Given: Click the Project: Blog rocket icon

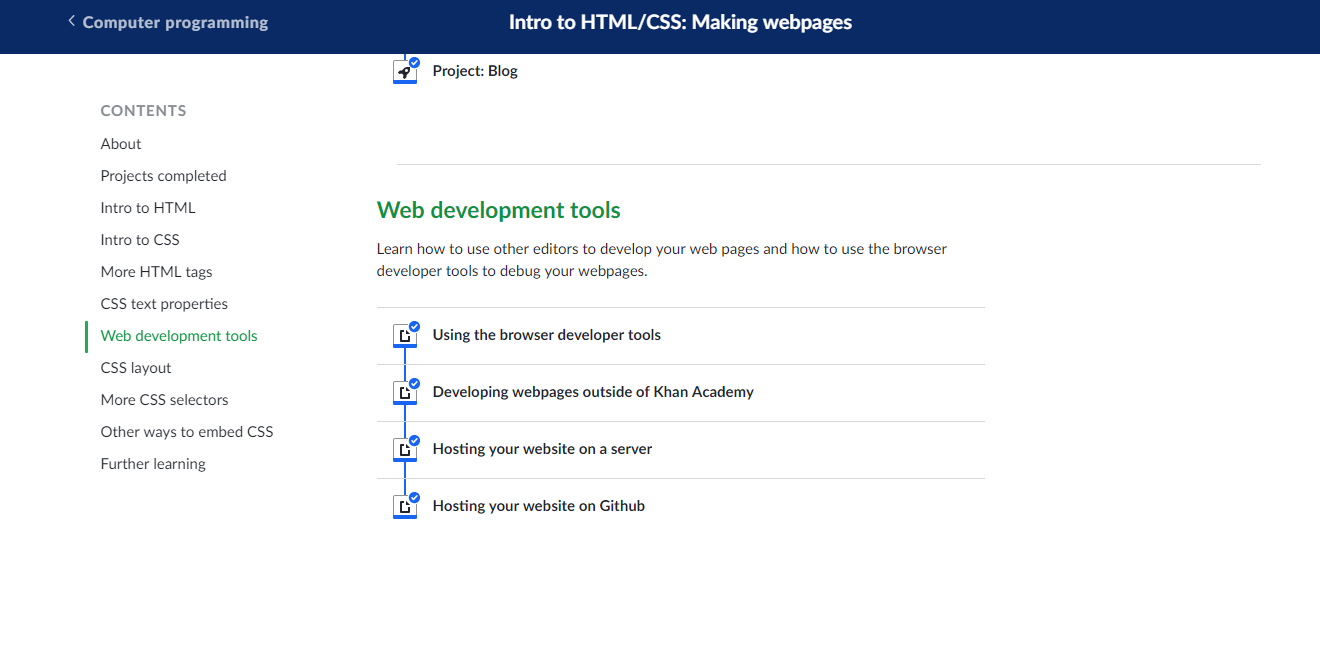Looking at the screenshot, I should tap(405, 71).
